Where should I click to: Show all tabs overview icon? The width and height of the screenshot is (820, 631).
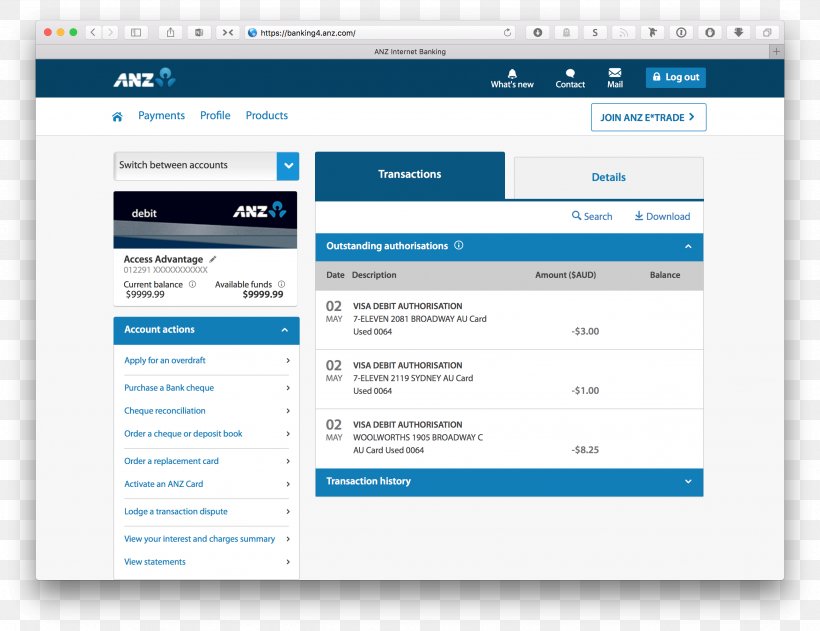click(767, 32)
